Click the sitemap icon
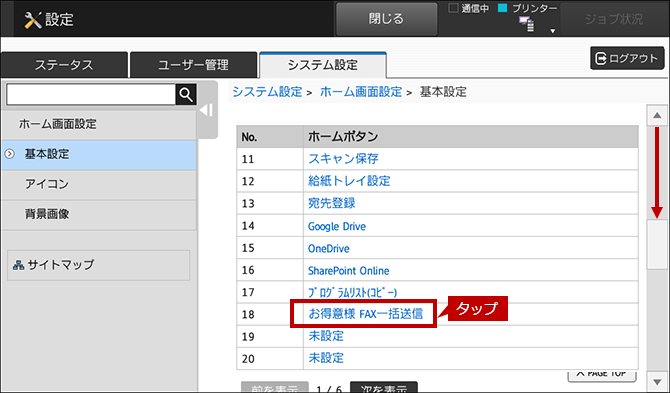This screenshot has height=393, width=670. click(18, 265)
